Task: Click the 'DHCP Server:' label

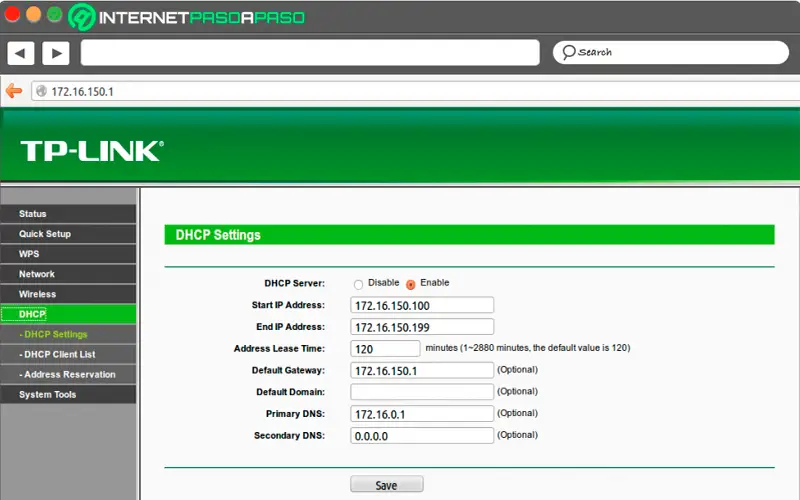Action: [x=294, y=283]
